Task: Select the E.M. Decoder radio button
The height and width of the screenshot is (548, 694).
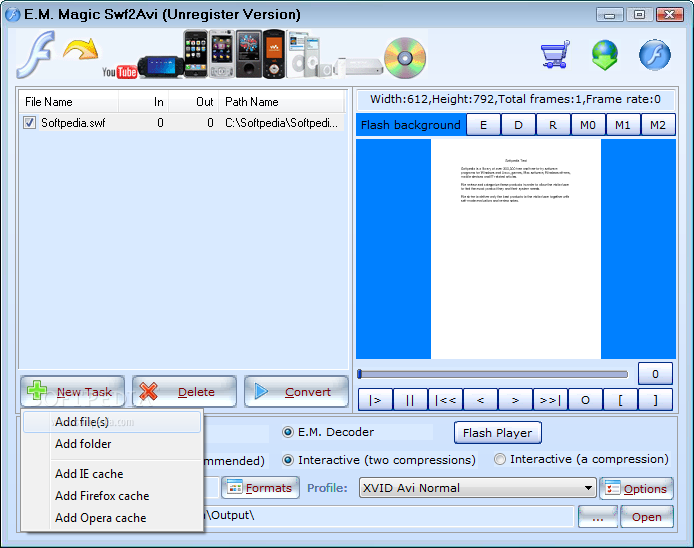Action: click(288, 432)
